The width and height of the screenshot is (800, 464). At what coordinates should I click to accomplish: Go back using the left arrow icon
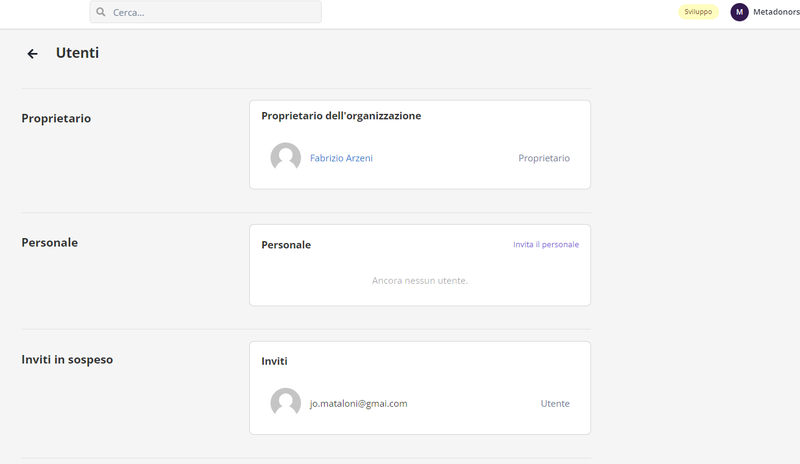click(x=32, y=54)
